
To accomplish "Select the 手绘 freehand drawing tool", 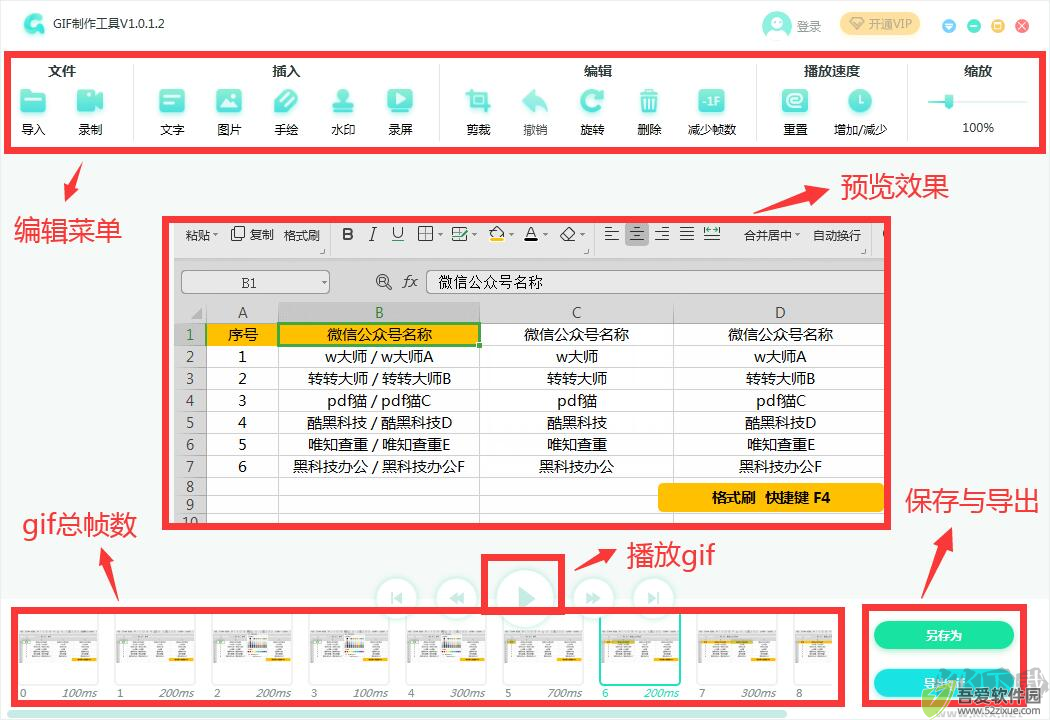I will click(286, 101).
